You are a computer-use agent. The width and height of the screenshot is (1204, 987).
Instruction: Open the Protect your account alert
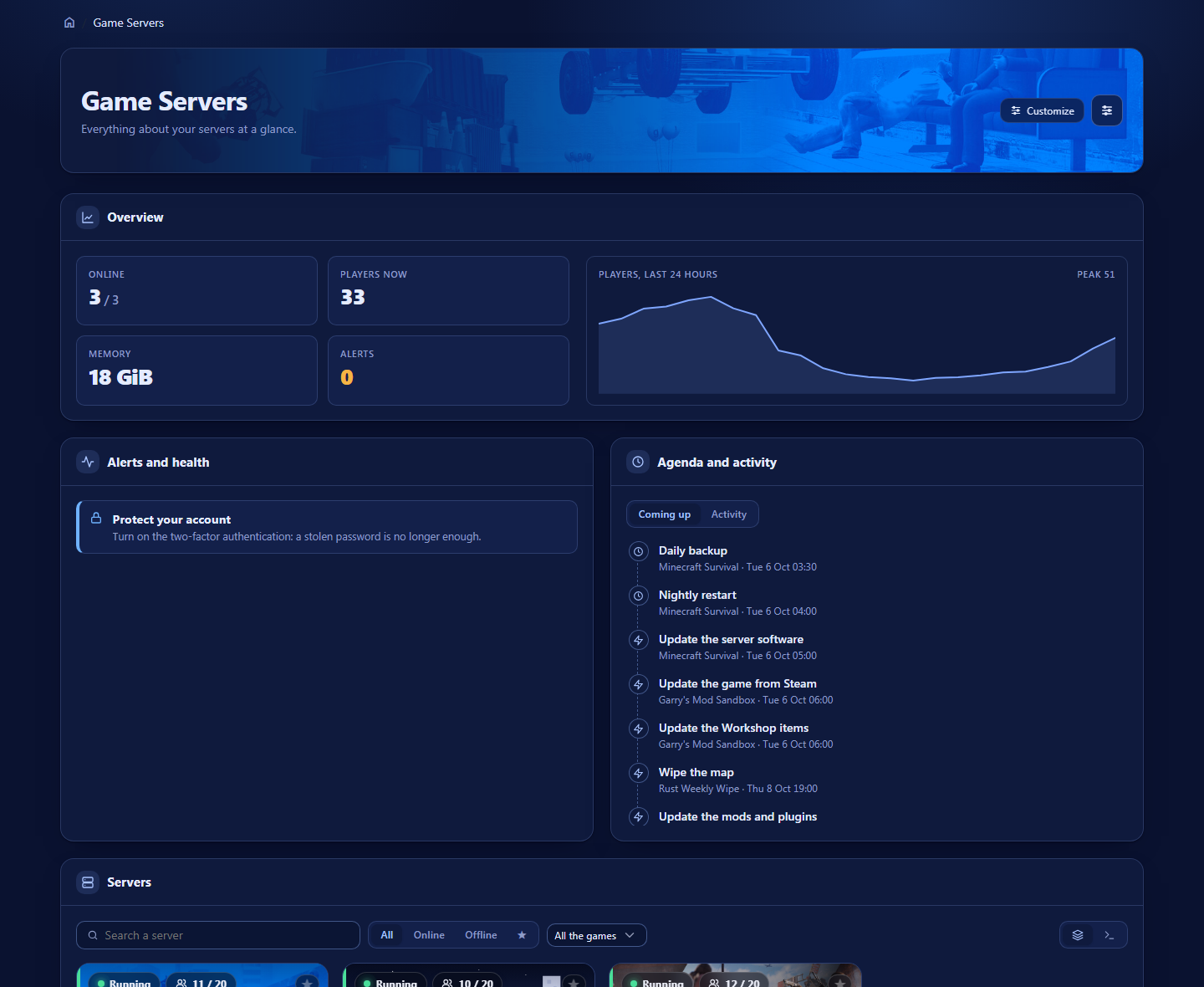tap(327, 527)
